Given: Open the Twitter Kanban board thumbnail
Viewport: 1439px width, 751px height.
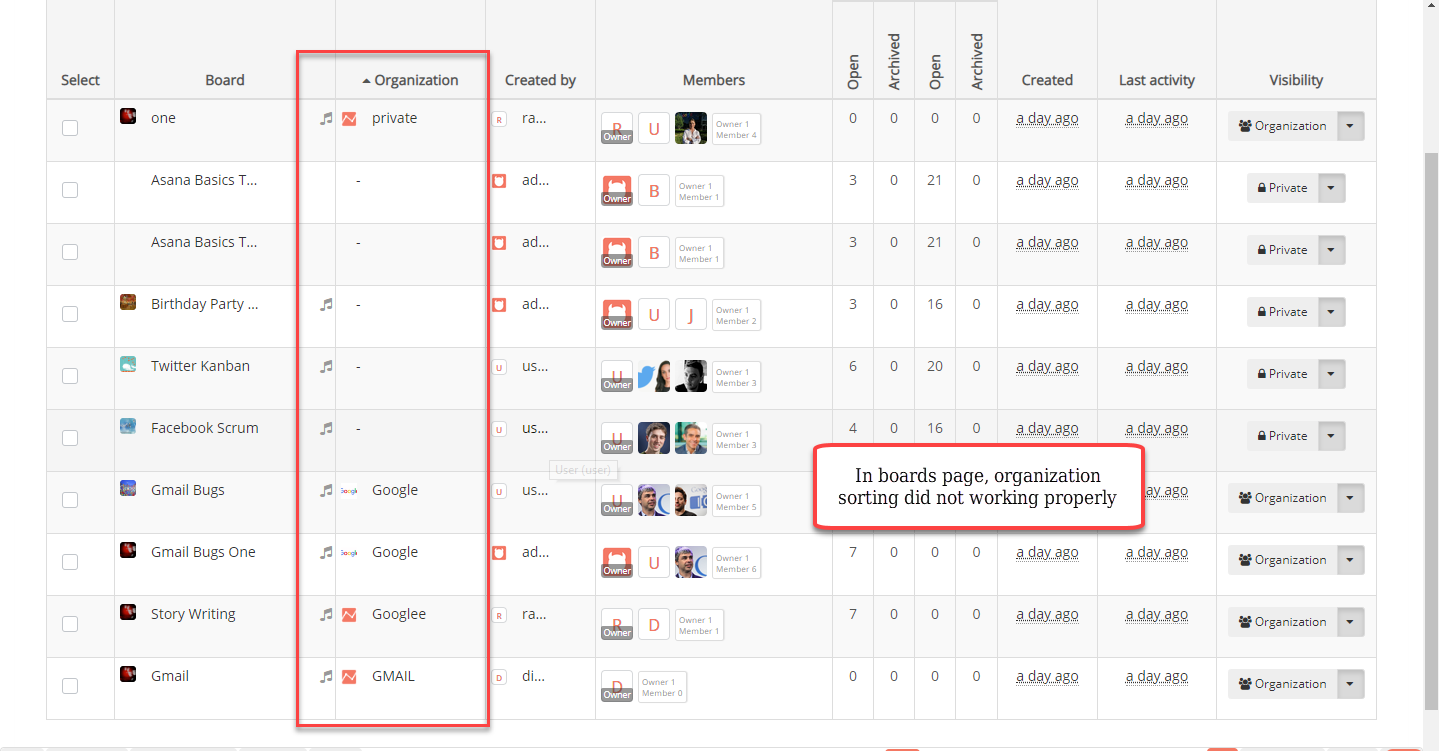Looking at the screenshot, I should click(x=127, y=364).
